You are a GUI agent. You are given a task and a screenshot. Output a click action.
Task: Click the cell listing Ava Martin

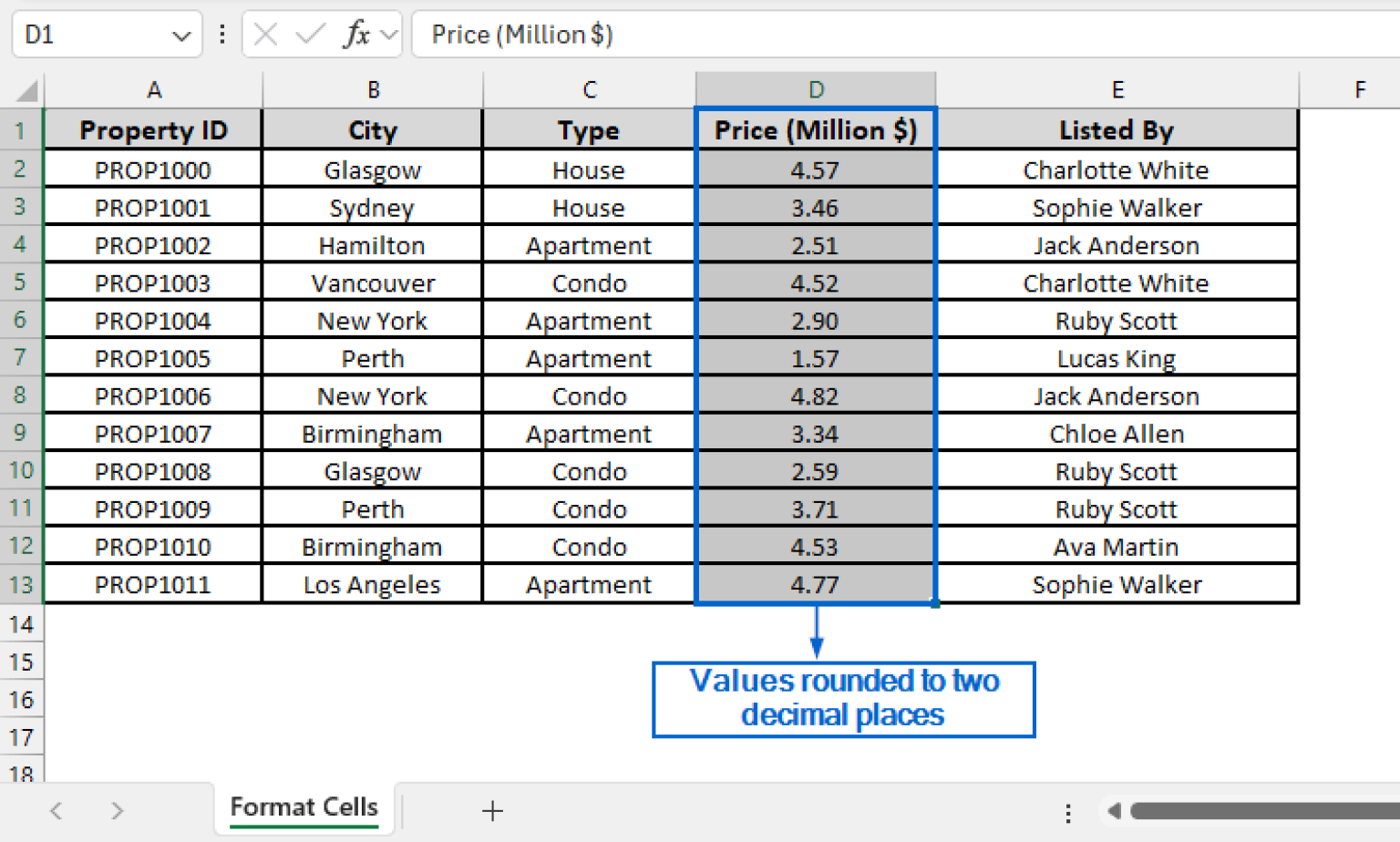tap(1117, 546)
